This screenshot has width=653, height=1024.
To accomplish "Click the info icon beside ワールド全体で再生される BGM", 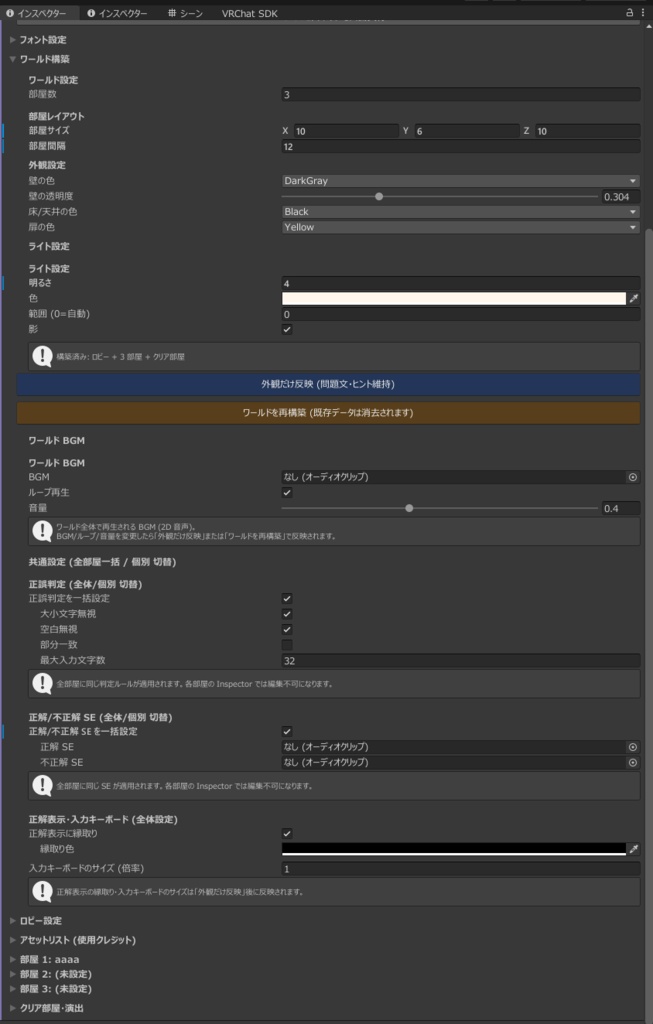I will pyautogui.click(x=42, y=532).
